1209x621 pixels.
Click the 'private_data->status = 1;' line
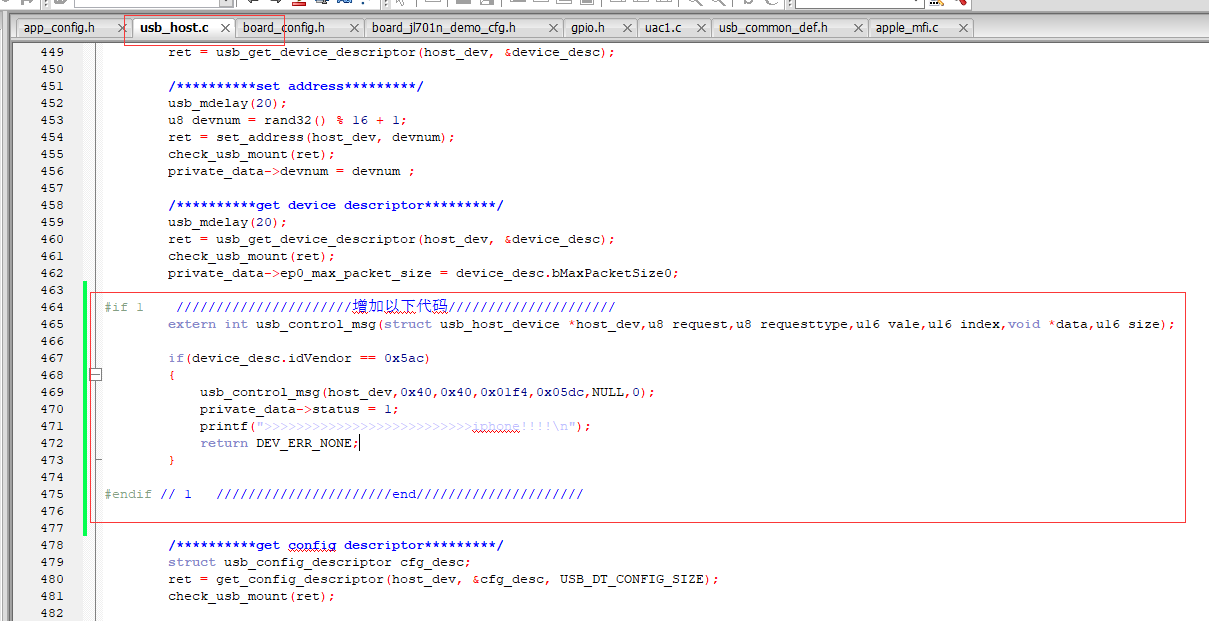pos(300,409)
